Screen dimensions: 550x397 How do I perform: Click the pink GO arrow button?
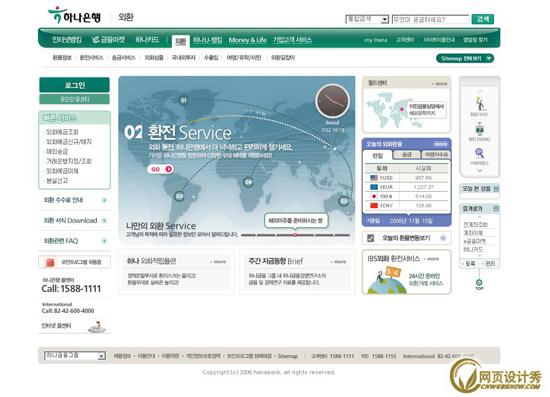161,169
